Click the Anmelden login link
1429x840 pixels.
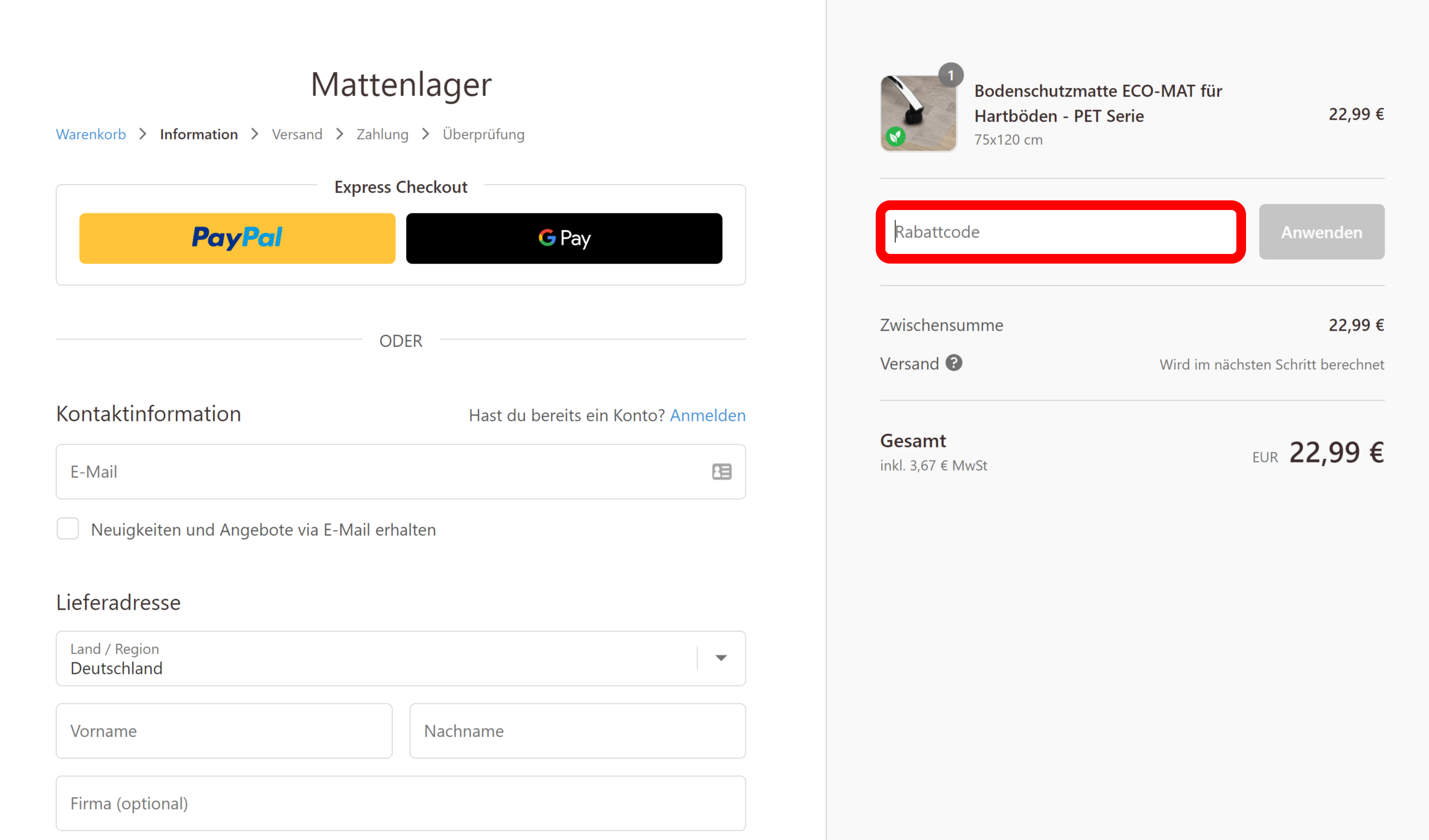pyautogui.click(x=708, y=415)
